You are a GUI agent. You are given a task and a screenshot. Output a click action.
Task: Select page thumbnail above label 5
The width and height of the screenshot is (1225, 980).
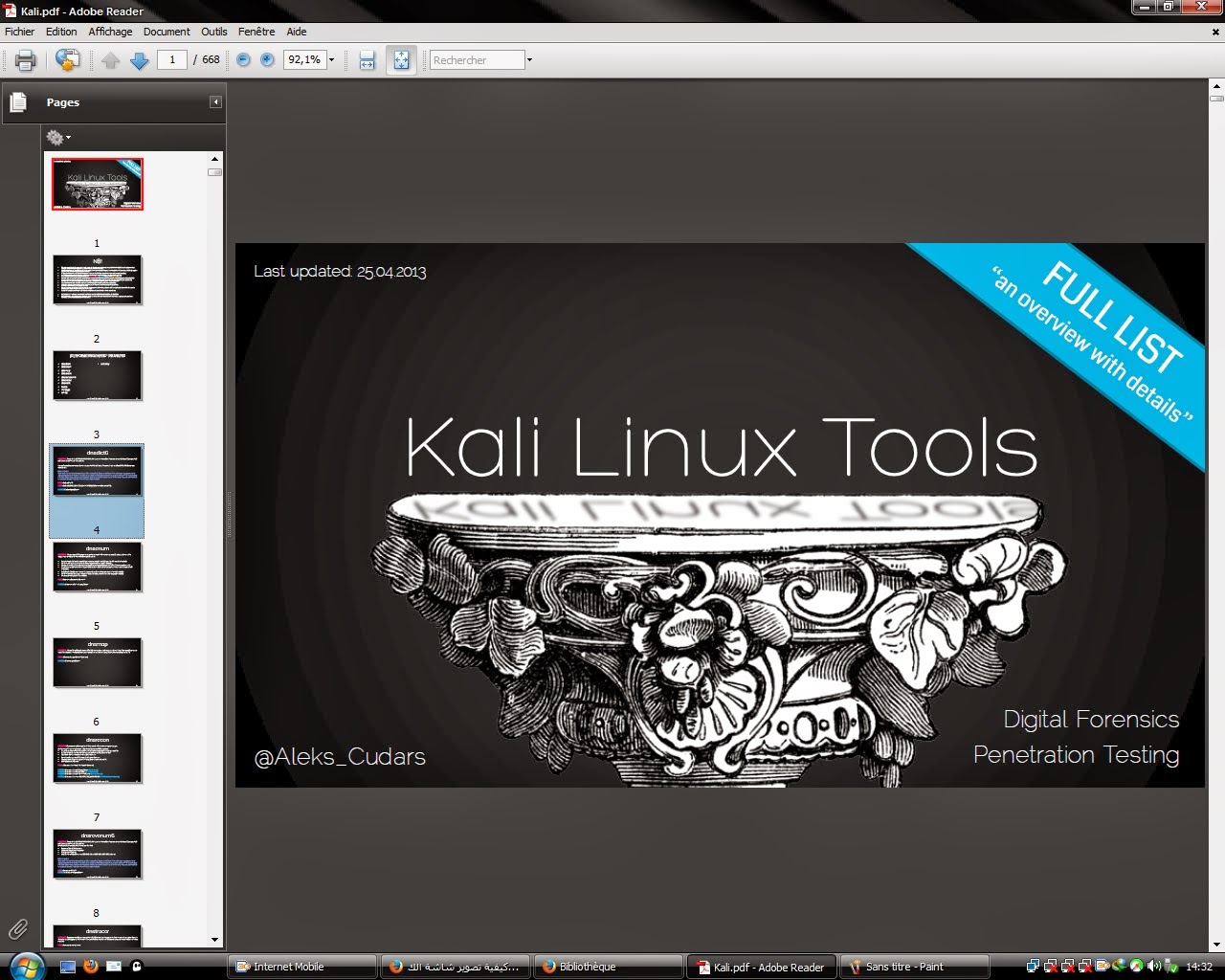tap(97, 567)
